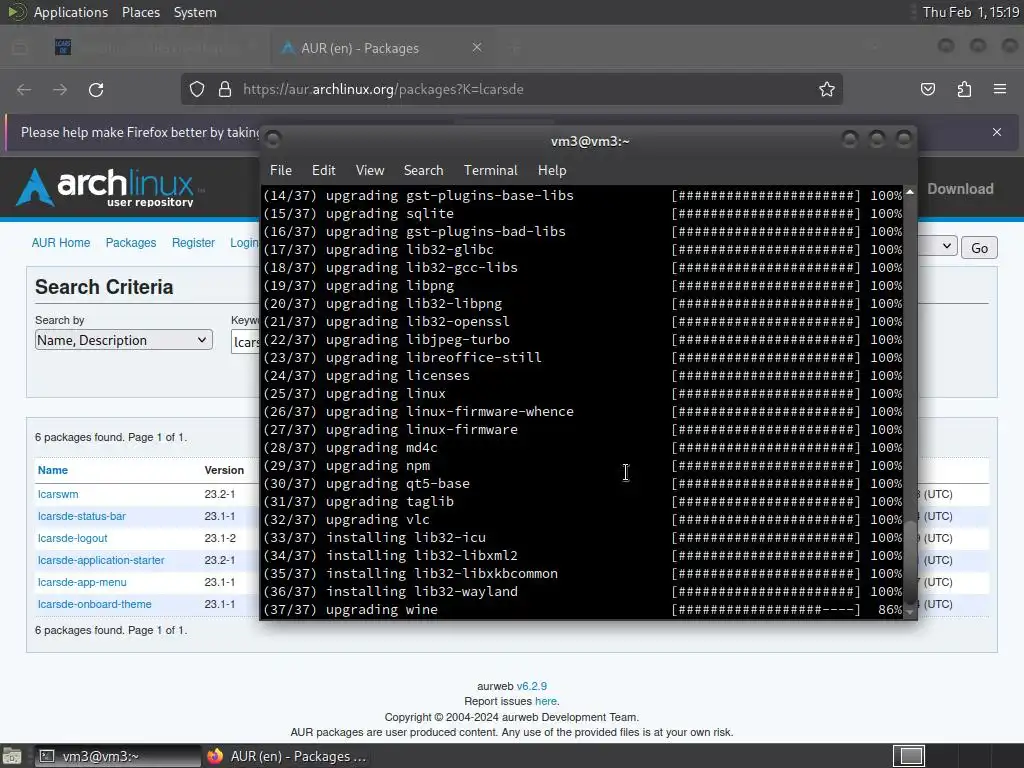
Task: Expand the Search by Name, Description dropdown
Action: pyautogui.click(x=123, y=340)
